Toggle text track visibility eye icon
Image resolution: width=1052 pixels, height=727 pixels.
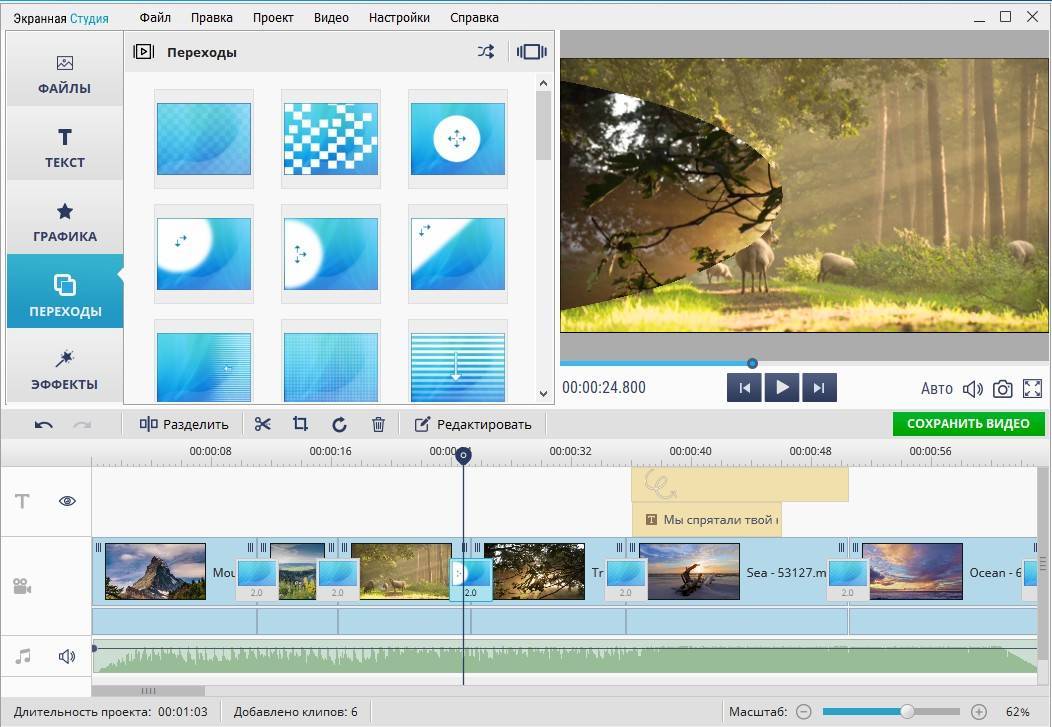pos(67,501)
